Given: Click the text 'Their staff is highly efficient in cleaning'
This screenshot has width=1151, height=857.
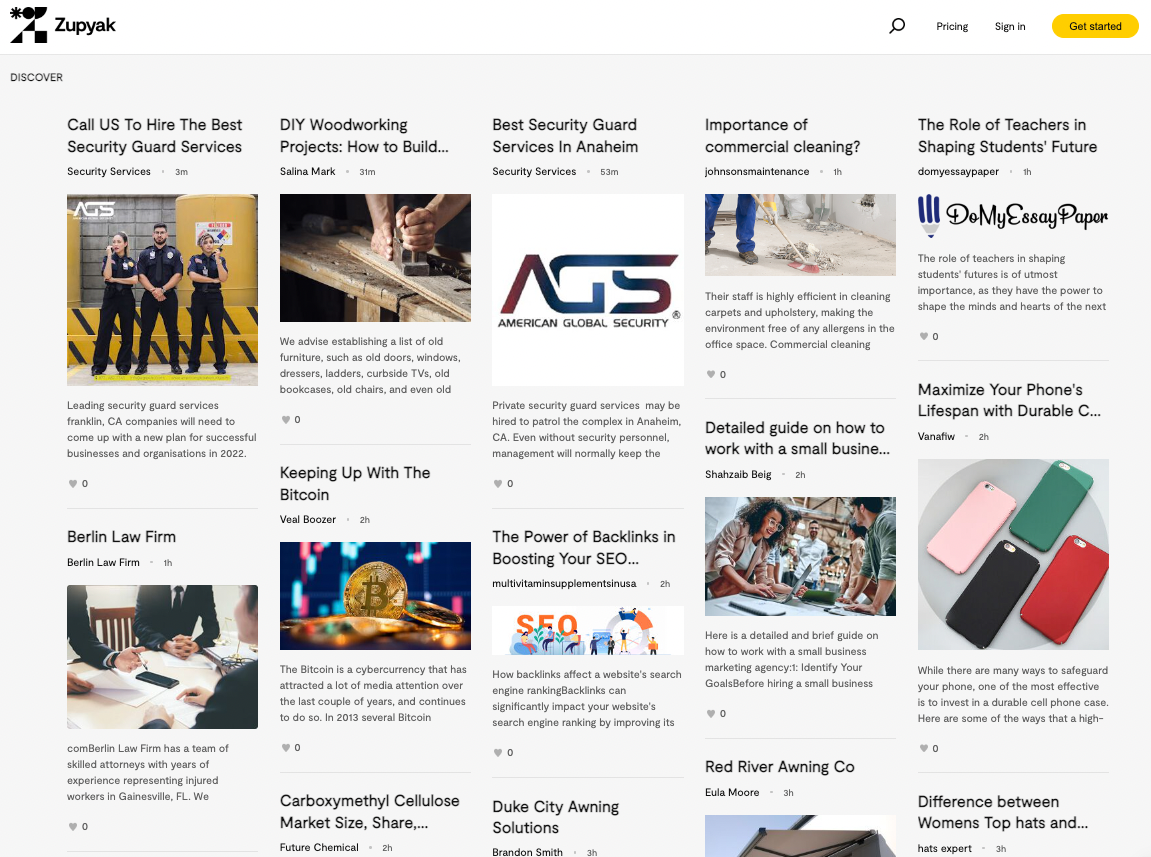Looking at the screenshot, I should click(797, 297).
